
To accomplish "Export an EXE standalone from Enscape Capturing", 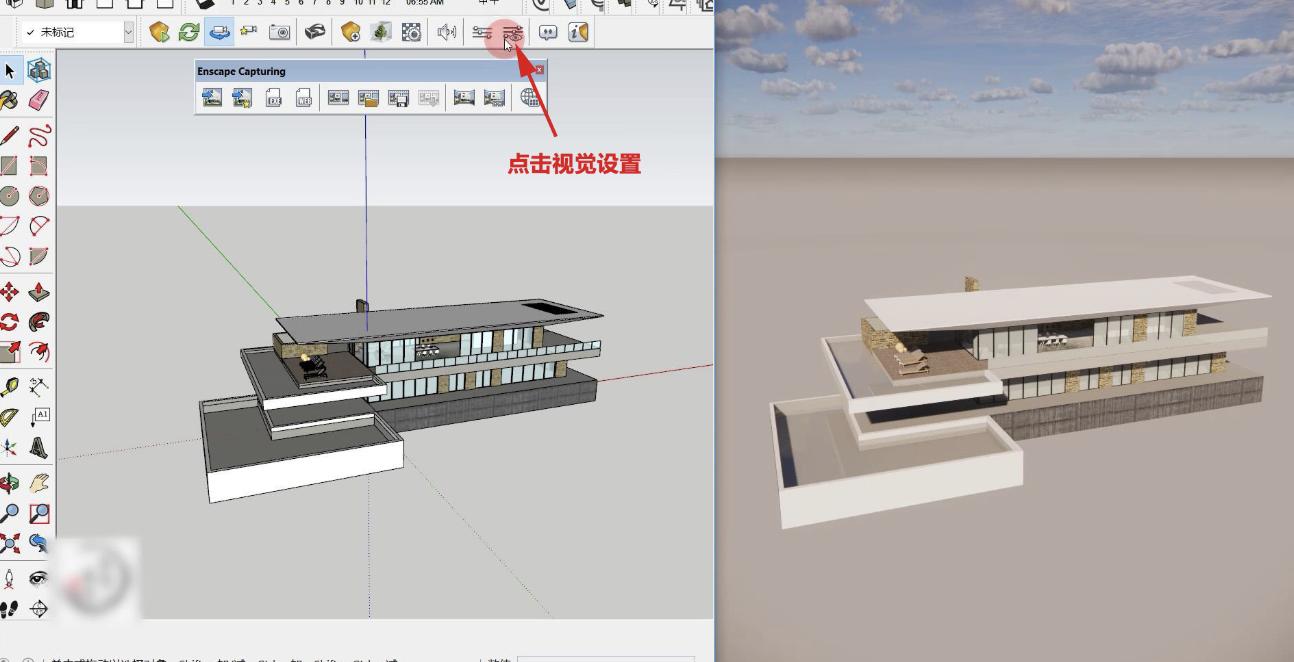I will (x=273, y=98).
